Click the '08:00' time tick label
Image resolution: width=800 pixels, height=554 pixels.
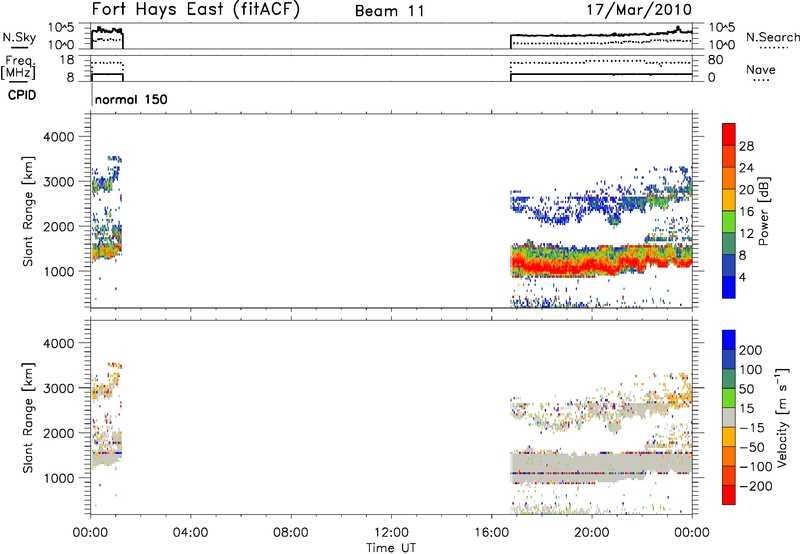tap(291, 533)
